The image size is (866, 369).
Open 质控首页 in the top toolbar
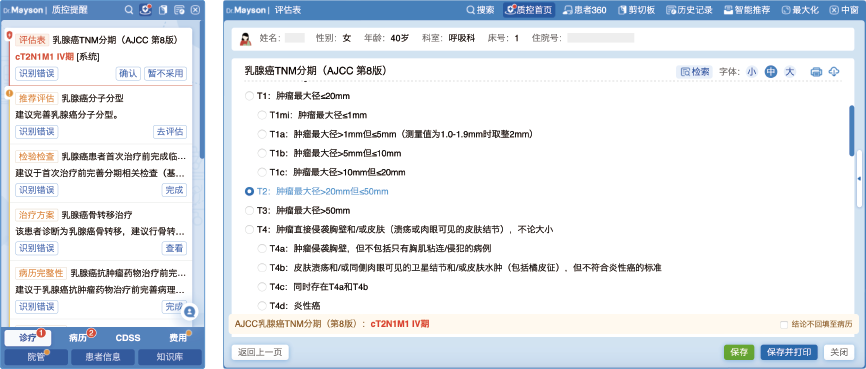[x=529, y=9]
